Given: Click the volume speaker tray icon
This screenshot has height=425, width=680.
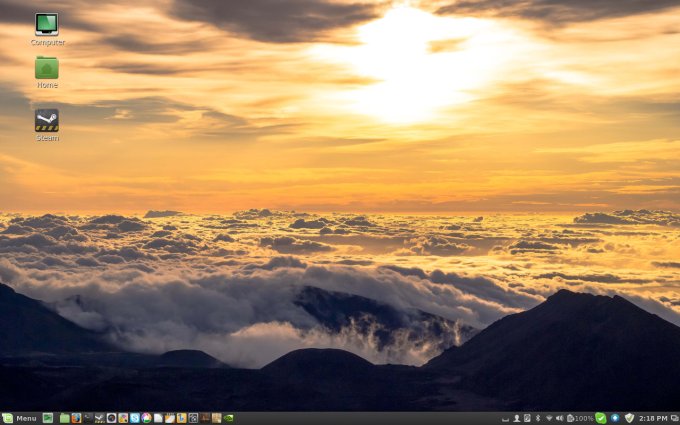Looking at the screenshot, I should click(559, 418).
